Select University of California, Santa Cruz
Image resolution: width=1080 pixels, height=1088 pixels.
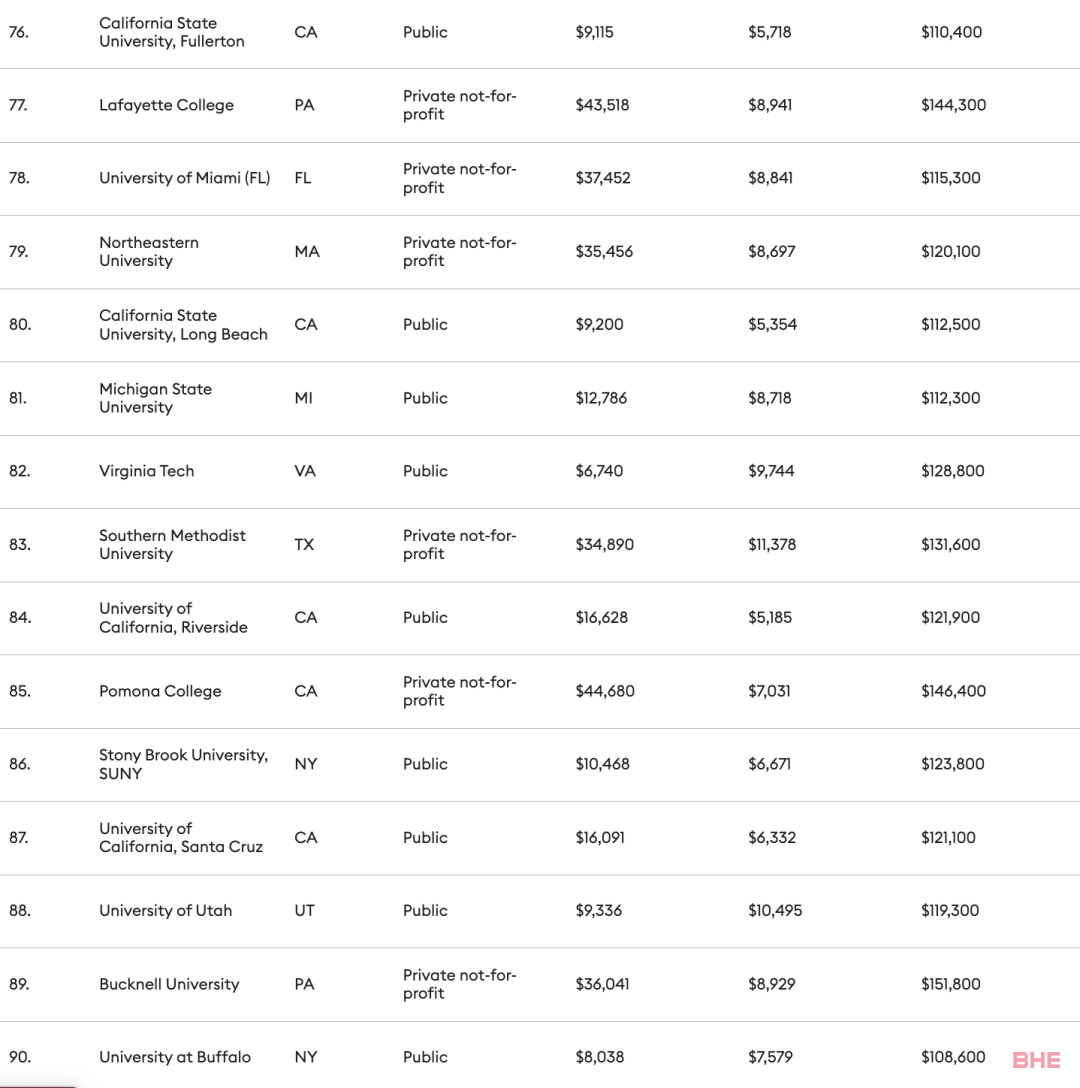pos(181,838)
